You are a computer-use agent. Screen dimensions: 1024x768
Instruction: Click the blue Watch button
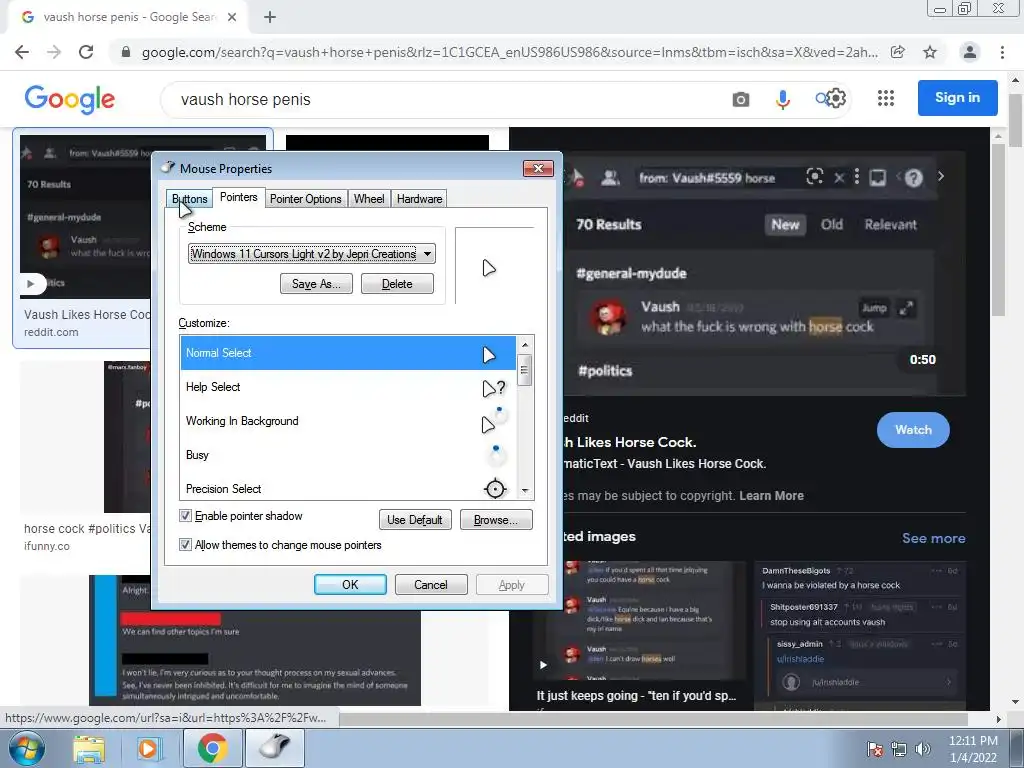[913, 430]
